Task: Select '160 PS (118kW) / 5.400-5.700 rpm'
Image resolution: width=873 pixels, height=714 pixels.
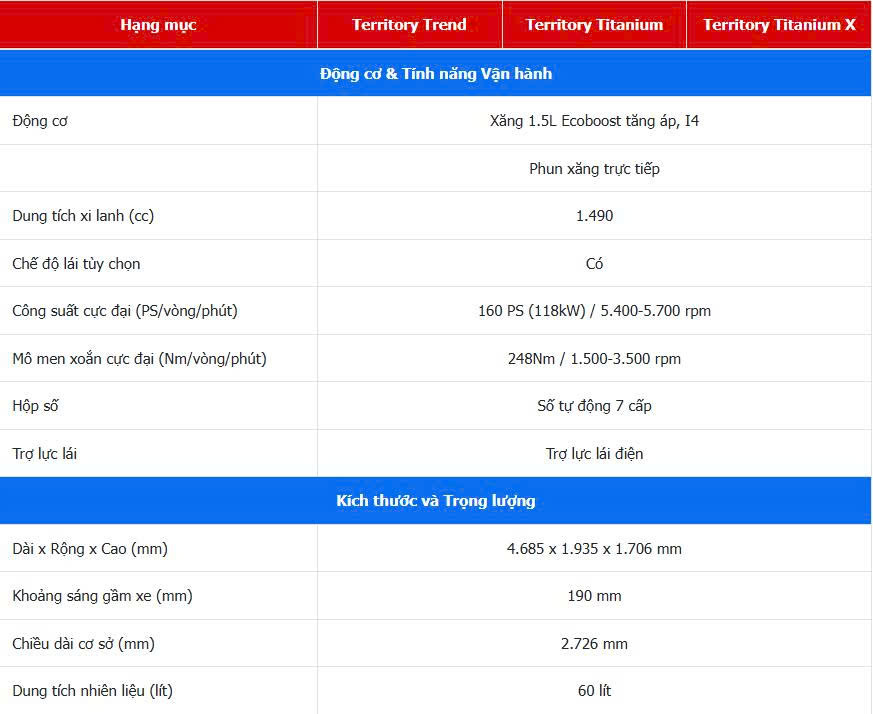Action: (594, 311)
